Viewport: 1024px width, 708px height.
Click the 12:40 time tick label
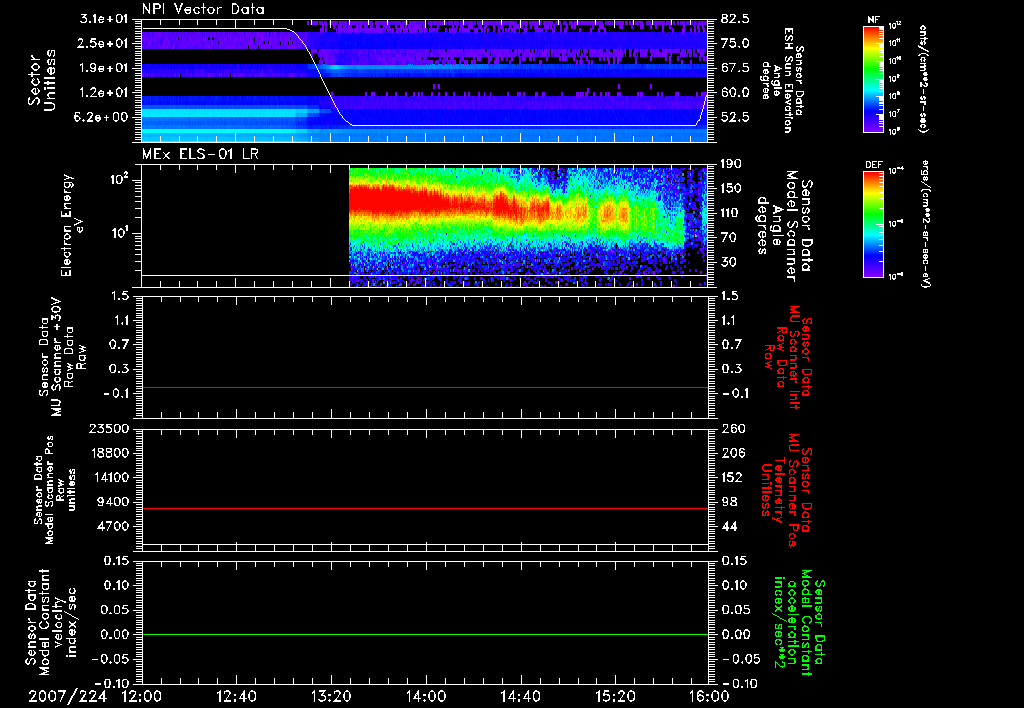click(x=236, y=697)
